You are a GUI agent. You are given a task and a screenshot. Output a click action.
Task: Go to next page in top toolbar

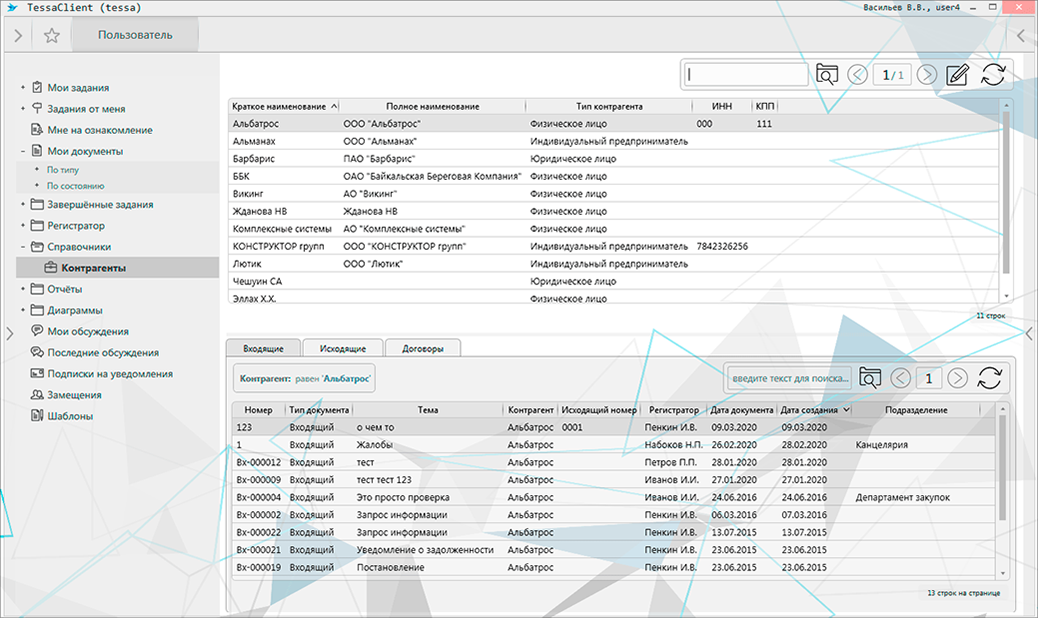point(927,75)
